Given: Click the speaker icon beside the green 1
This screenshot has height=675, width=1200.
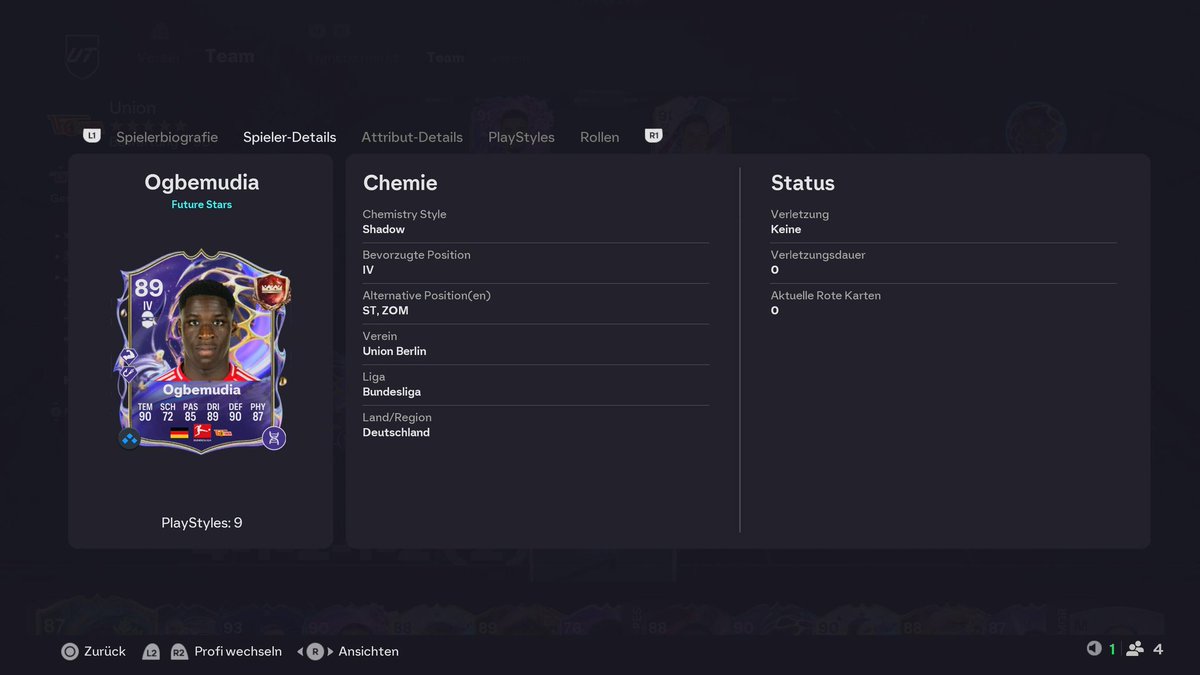Looking at the screenshot, I should point(1094,649).
